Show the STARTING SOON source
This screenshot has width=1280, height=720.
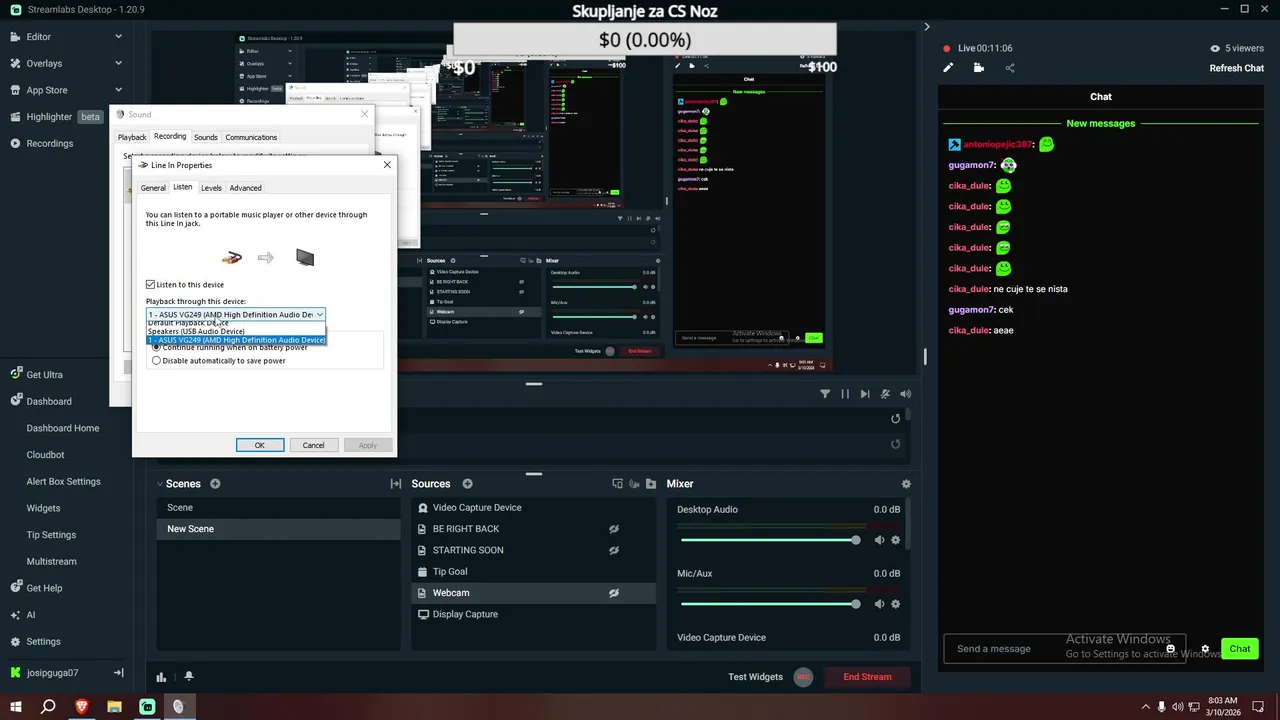pos(614,550)
